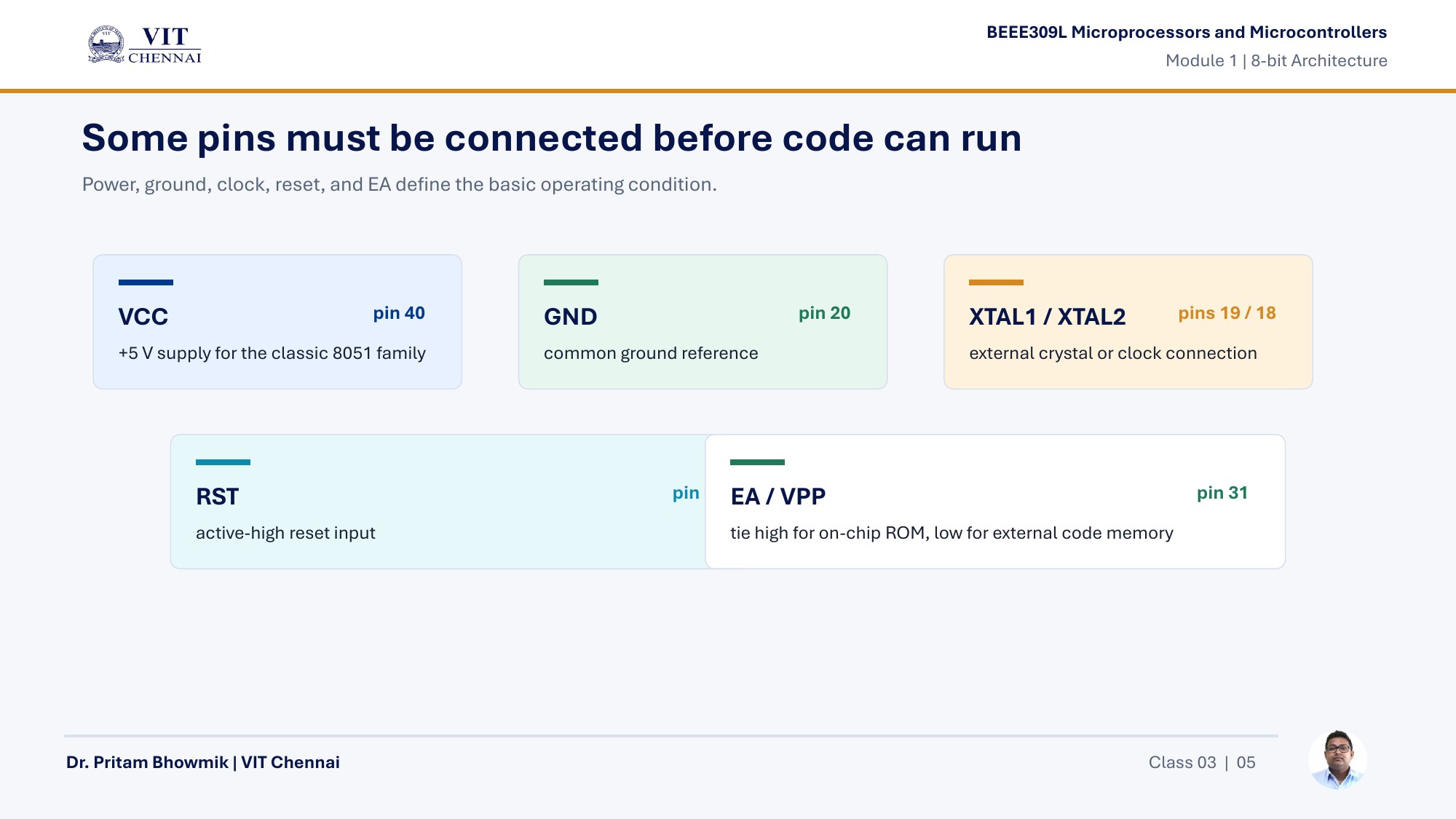The width and height of the screenshot is (1456, 819).
Task: Click the XTAL1 / XTAL2 card title
Action: tap(1048, 317)
